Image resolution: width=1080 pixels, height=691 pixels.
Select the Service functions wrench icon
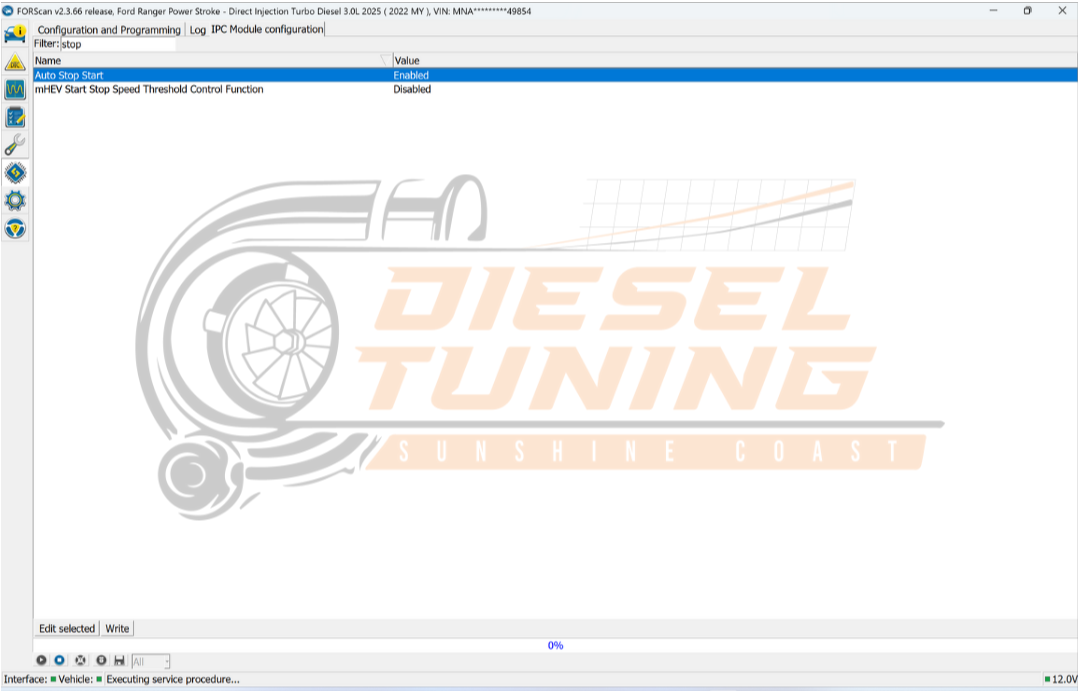click(14, 145)
